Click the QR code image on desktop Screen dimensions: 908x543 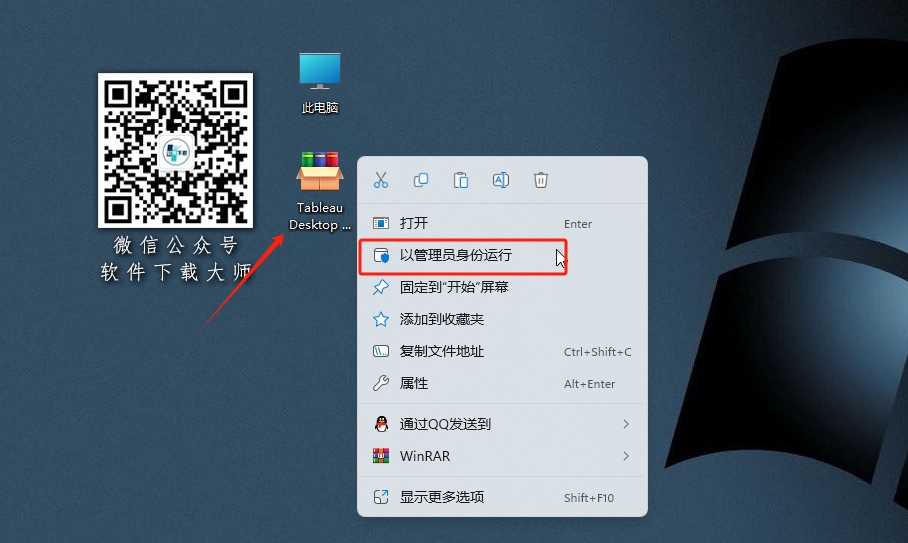pyautogui.click(x=175, y=151)
